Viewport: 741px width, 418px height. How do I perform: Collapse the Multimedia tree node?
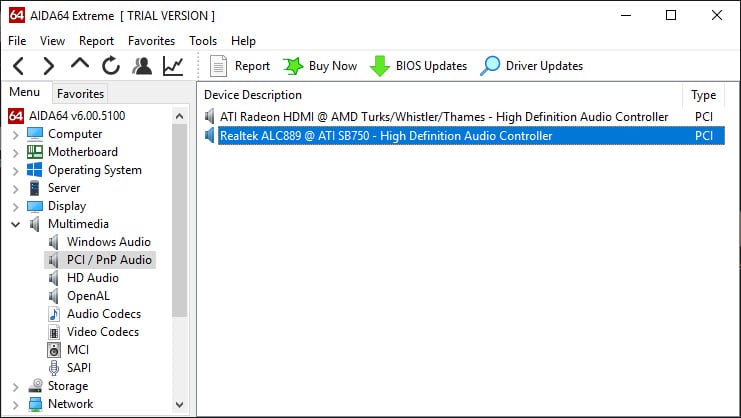pos(16,224)
